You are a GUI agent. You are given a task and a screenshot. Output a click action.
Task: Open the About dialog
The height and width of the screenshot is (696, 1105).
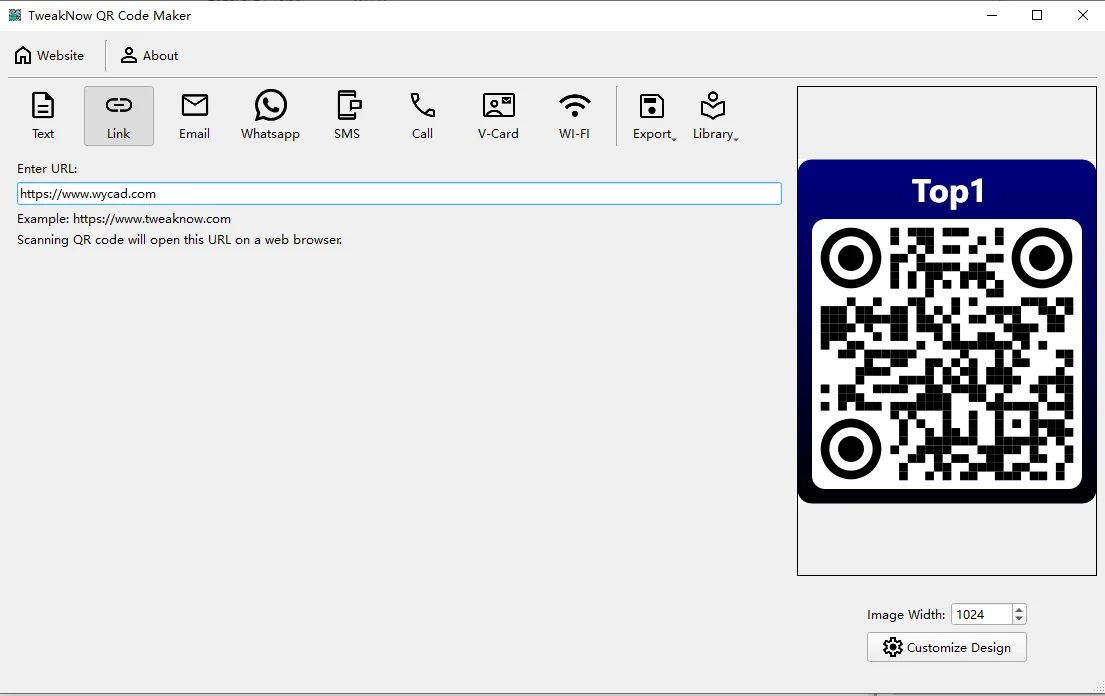148,55
